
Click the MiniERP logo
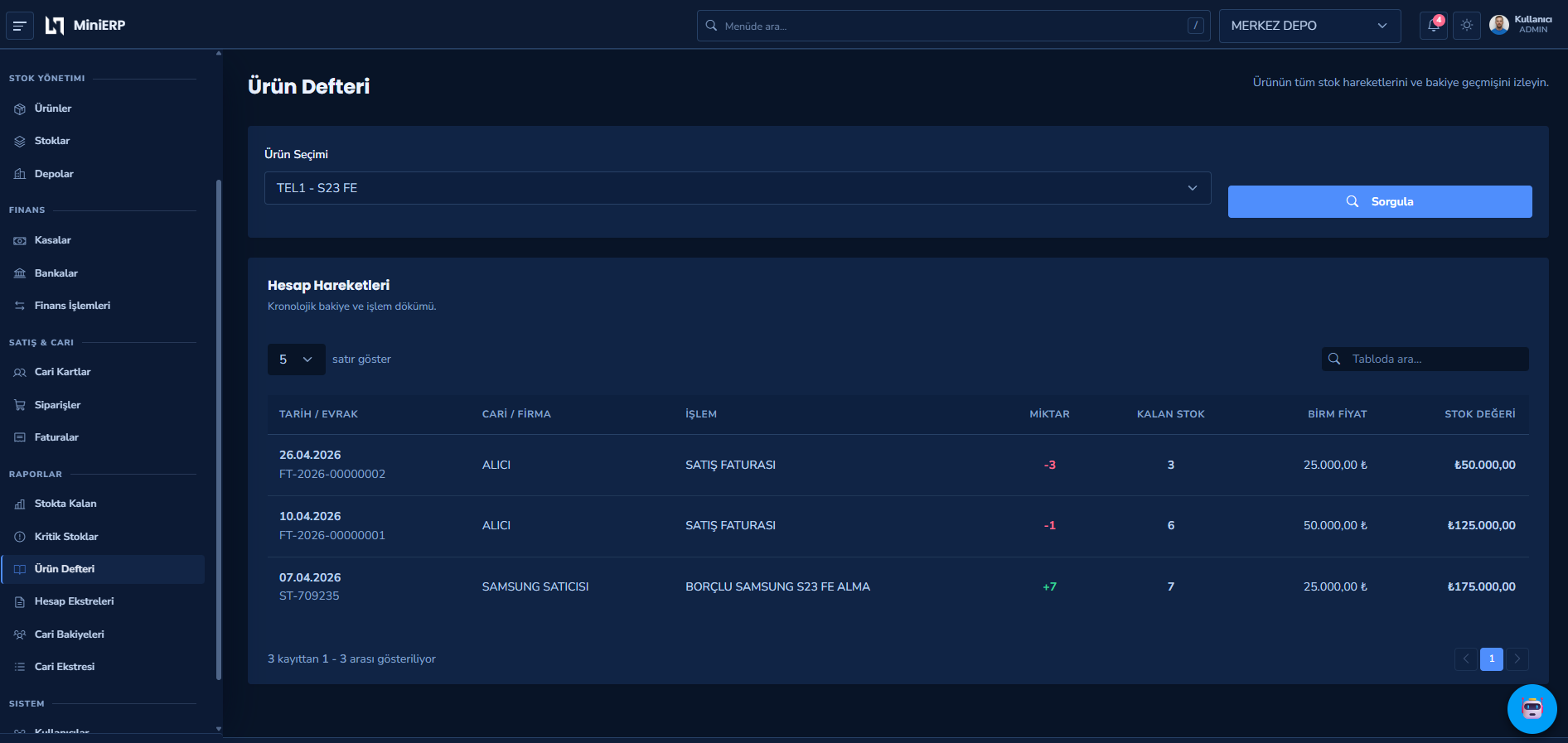point(85,26)
